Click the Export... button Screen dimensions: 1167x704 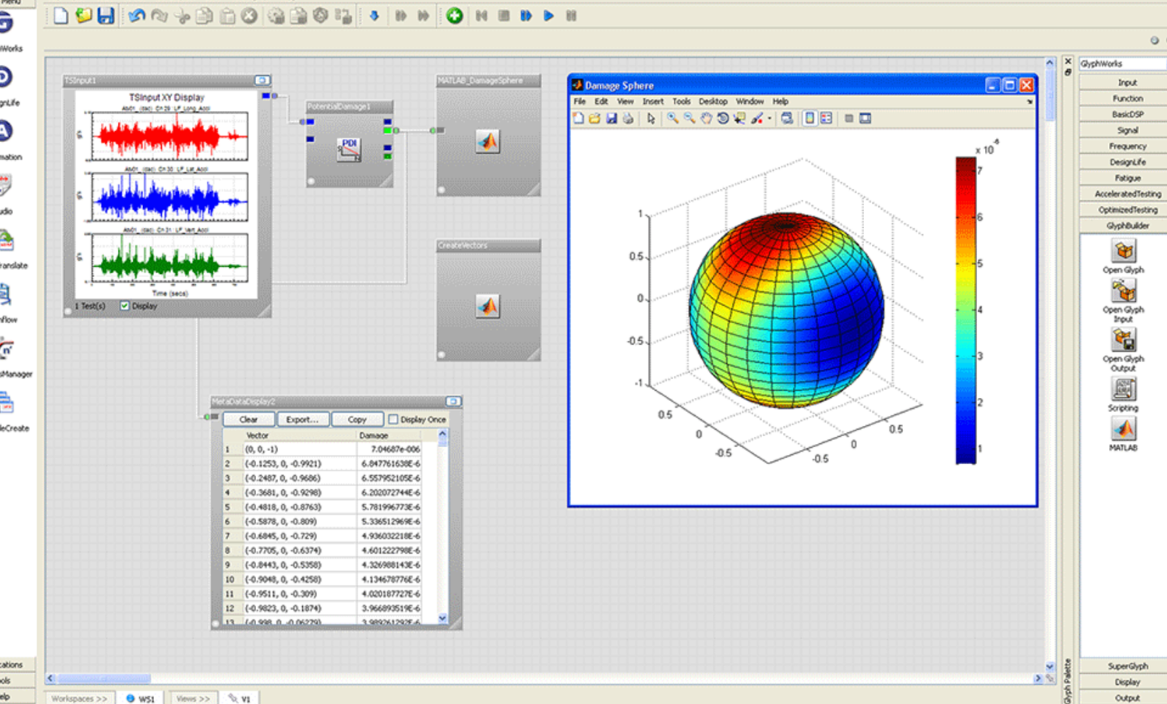pyautogui.click(x=302, y=419)
